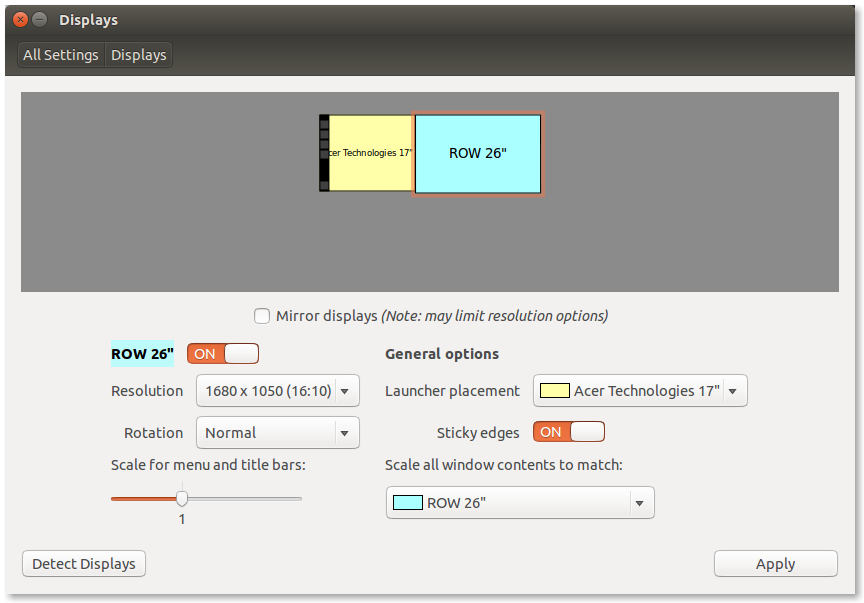Apply the display settings

776,564
